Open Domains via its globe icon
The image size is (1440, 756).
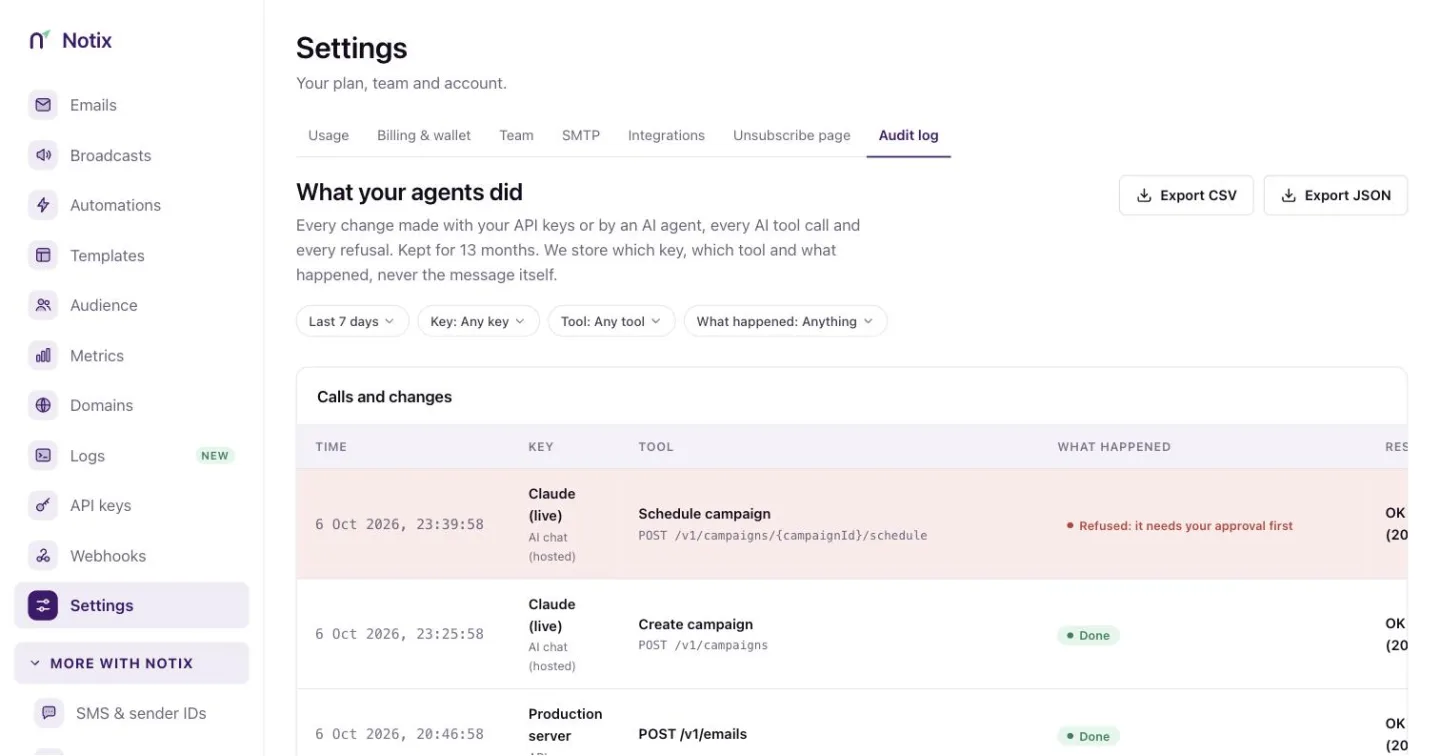point(43,405)
